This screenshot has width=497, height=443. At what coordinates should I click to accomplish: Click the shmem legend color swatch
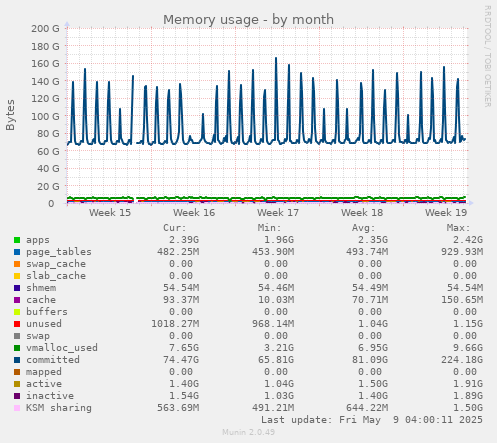pos(17,288)
